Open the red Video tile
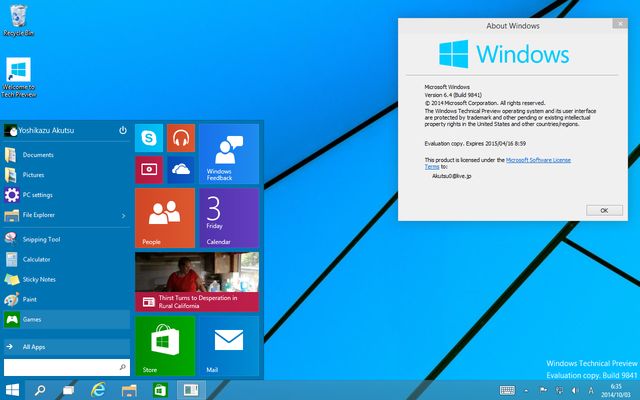The width and height of the screenshot is (640, 400). 149,170
